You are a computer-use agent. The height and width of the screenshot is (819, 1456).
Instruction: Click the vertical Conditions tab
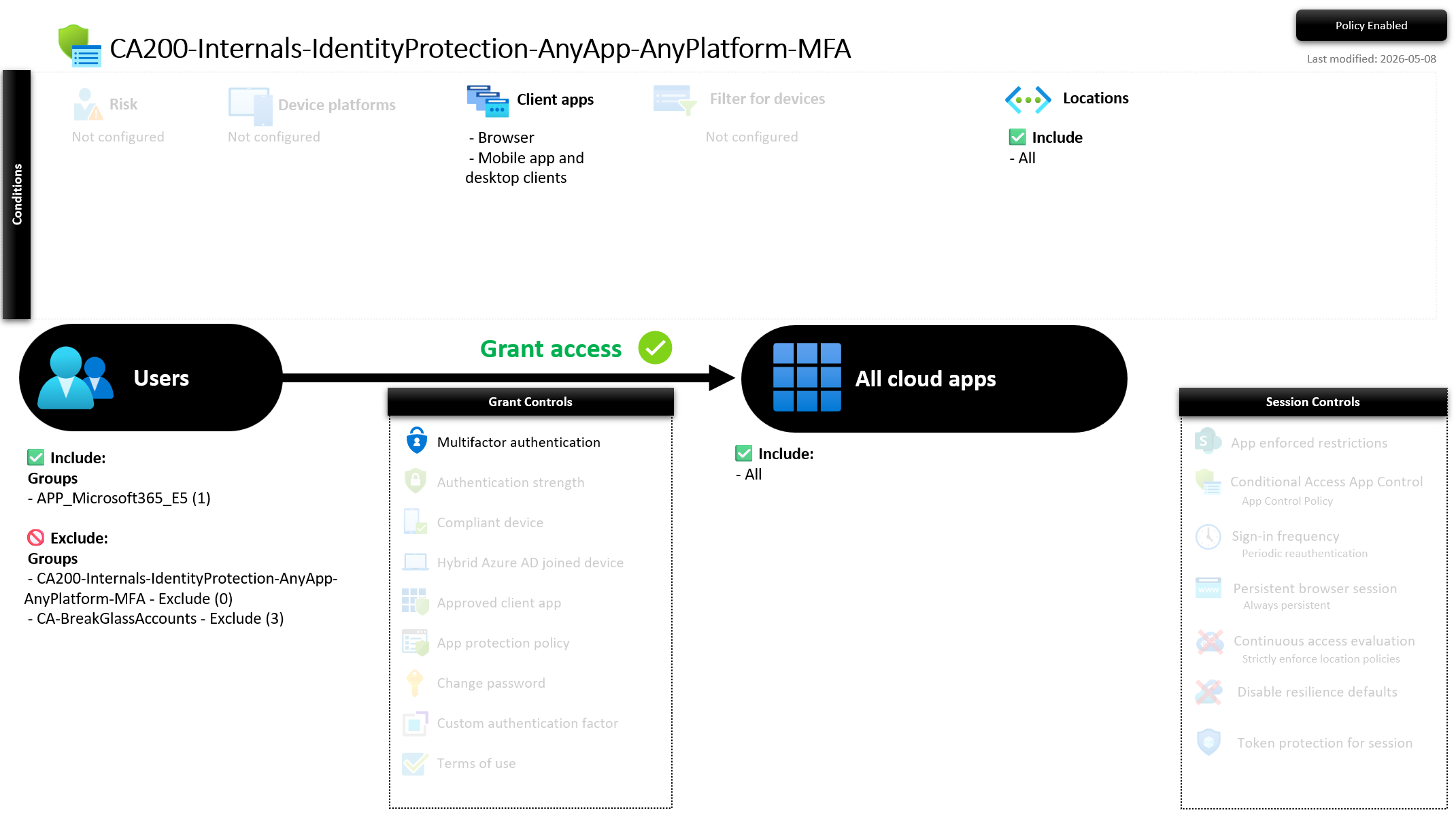(17, 195)
